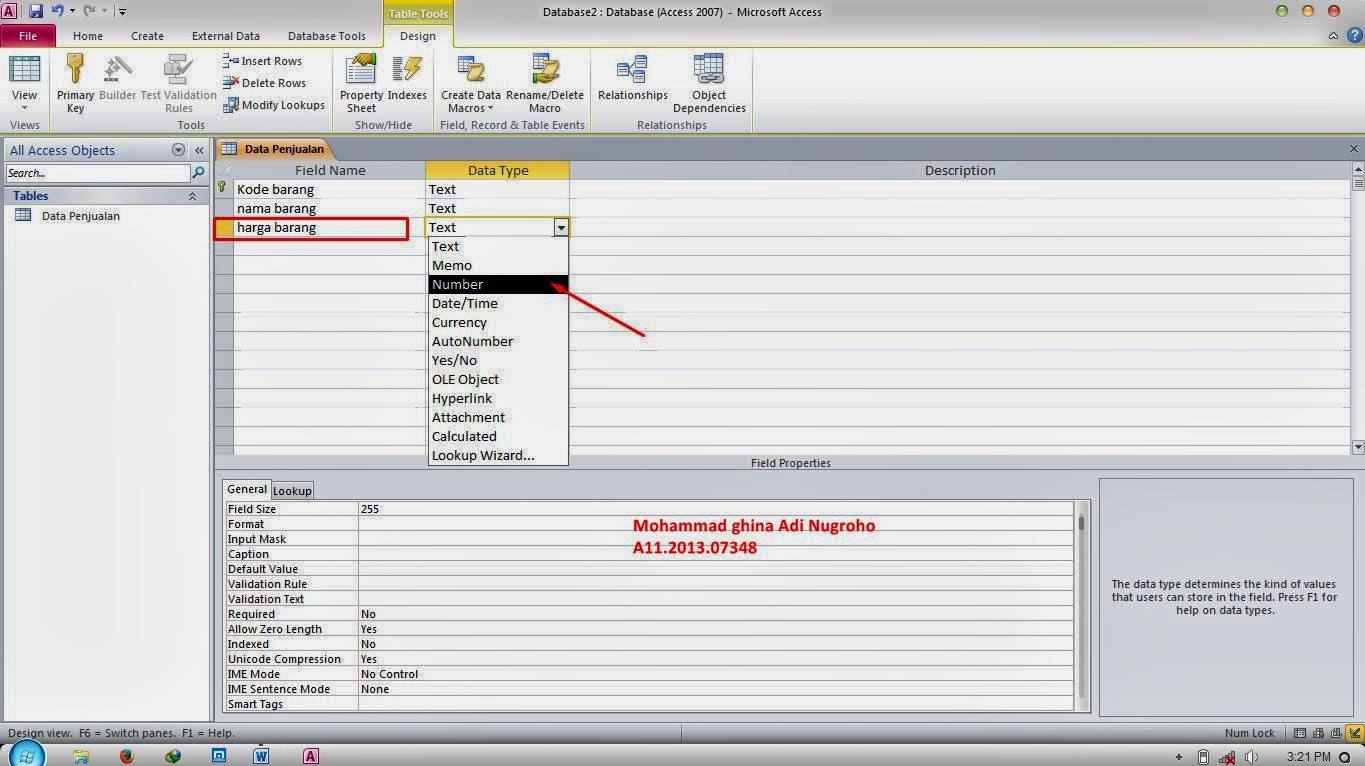Set the Primary Key using the key icon
Image resolution: width=1365 pixels, height=766 pixels.
pyautogui.click(x=75, y=84)
